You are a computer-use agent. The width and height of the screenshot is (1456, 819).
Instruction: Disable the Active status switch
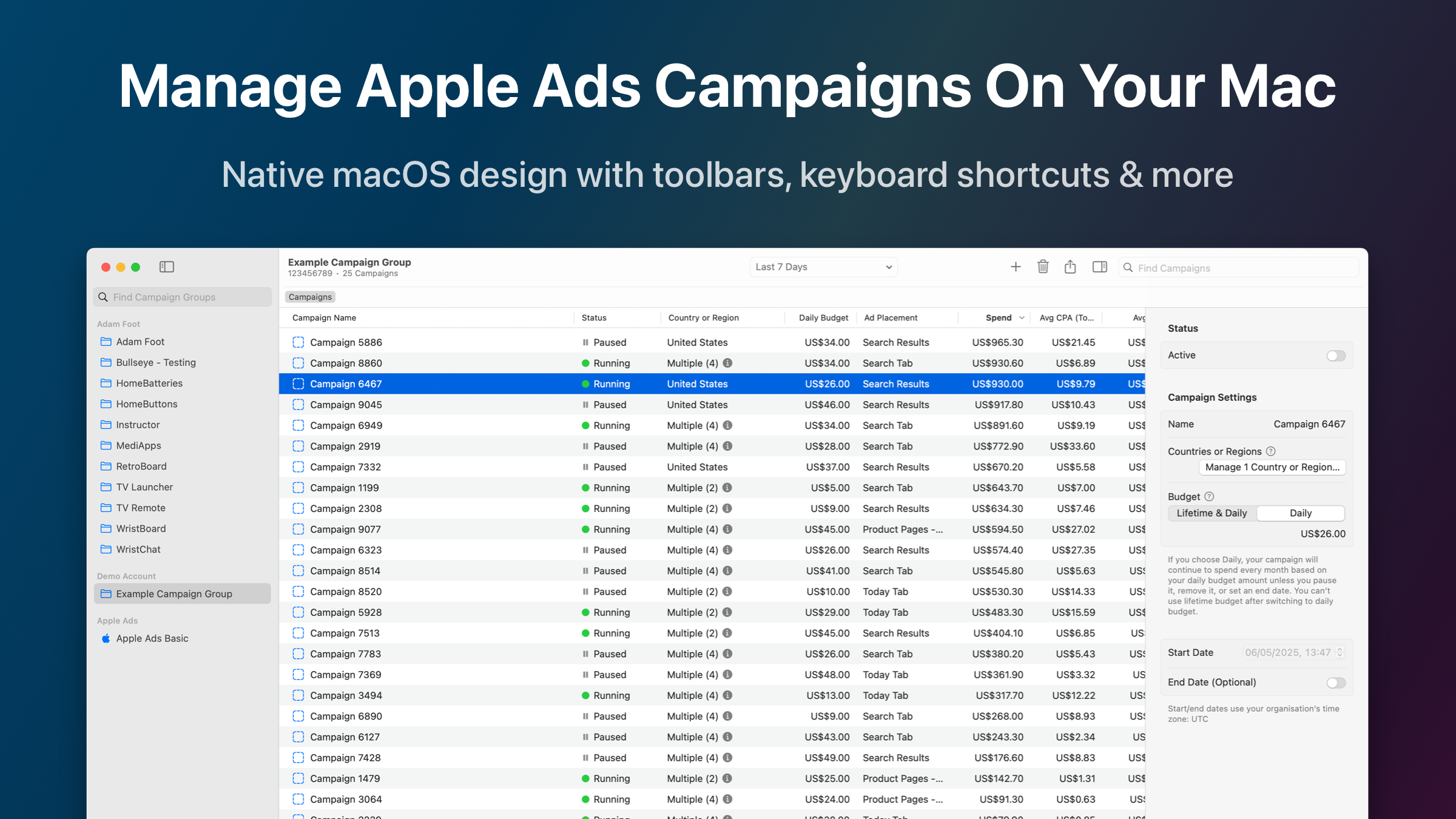(x=1335, y=356)
